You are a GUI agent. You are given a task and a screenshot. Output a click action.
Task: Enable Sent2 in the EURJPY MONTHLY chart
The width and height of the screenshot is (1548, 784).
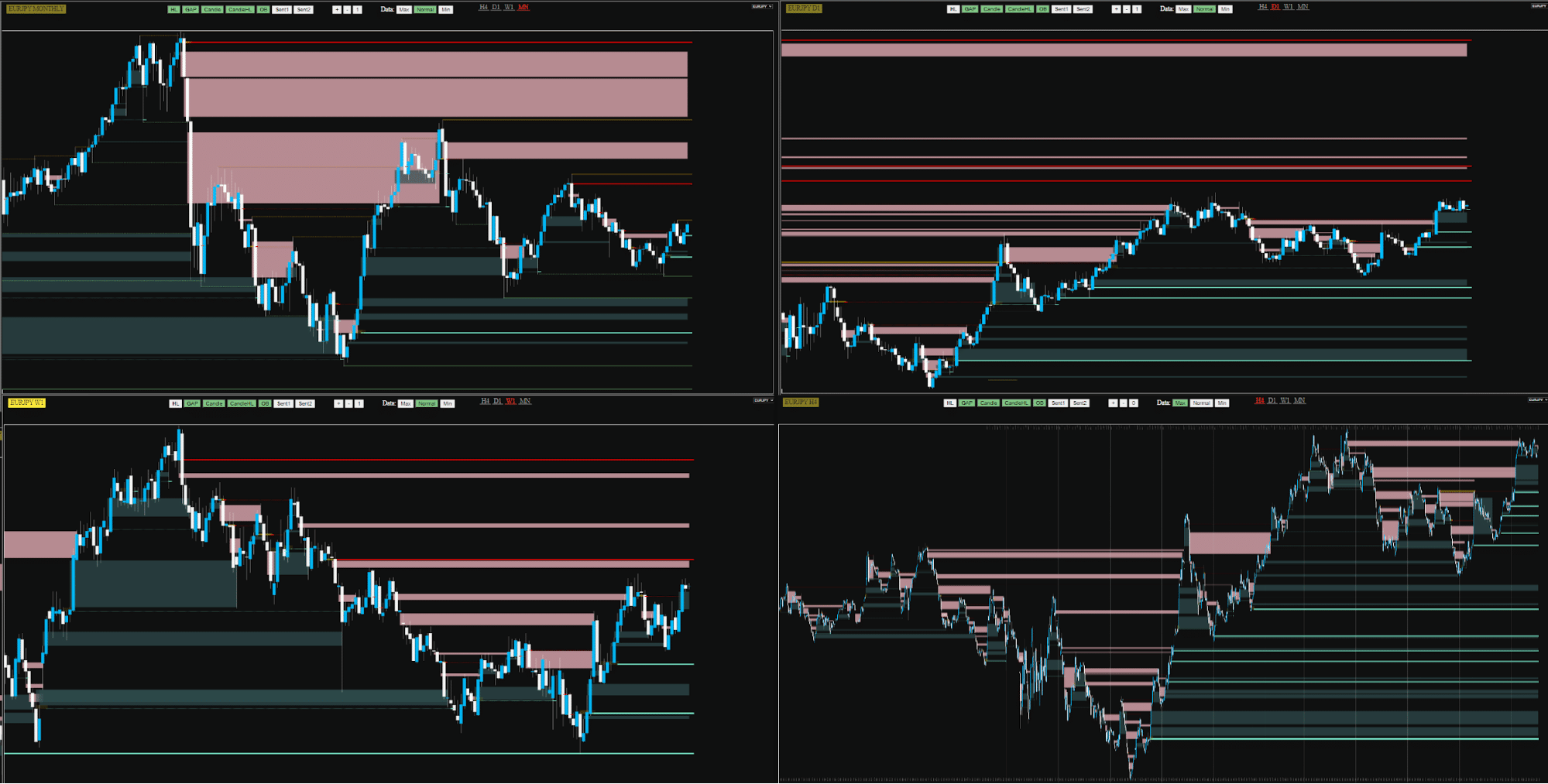click(304, 9)
